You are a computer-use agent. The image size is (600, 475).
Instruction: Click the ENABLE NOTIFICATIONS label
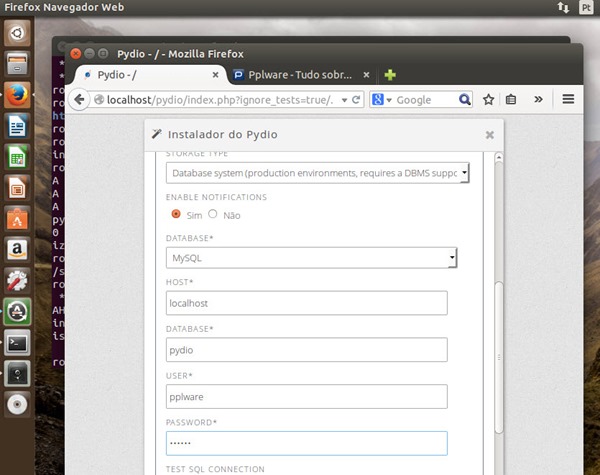click(x=216, y=197)
